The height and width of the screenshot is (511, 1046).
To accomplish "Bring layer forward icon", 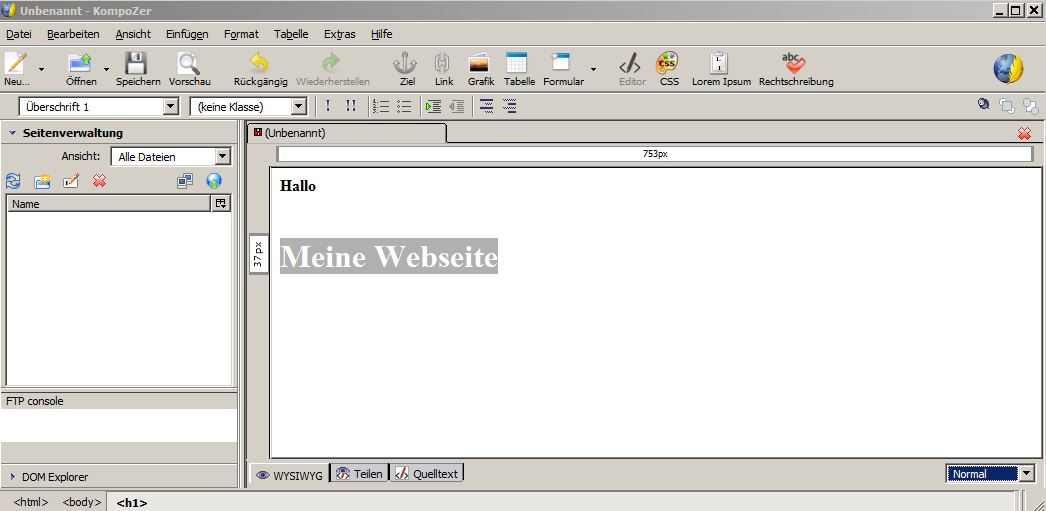I will click(x=1007, y=105).
